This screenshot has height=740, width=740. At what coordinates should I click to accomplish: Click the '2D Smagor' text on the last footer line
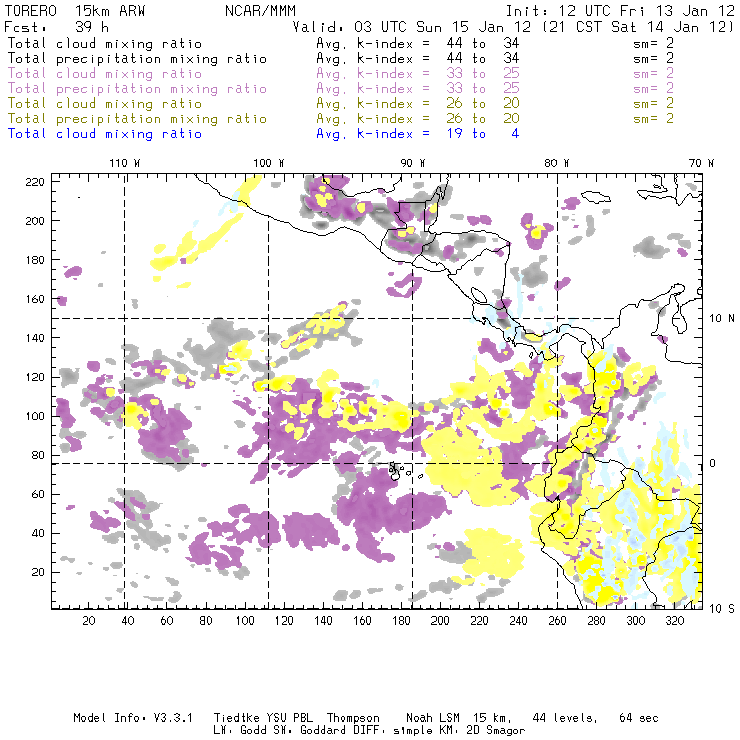496,731
